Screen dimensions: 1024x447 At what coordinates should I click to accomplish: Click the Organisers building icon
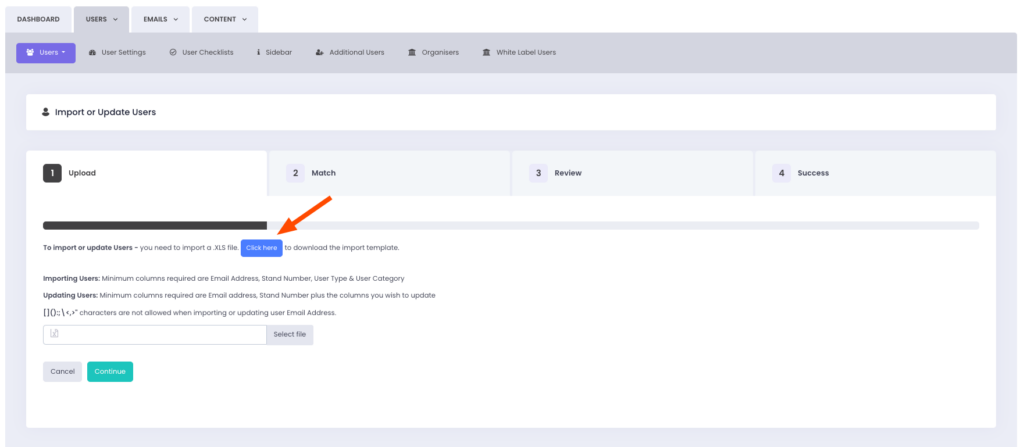tap(412, 53)
